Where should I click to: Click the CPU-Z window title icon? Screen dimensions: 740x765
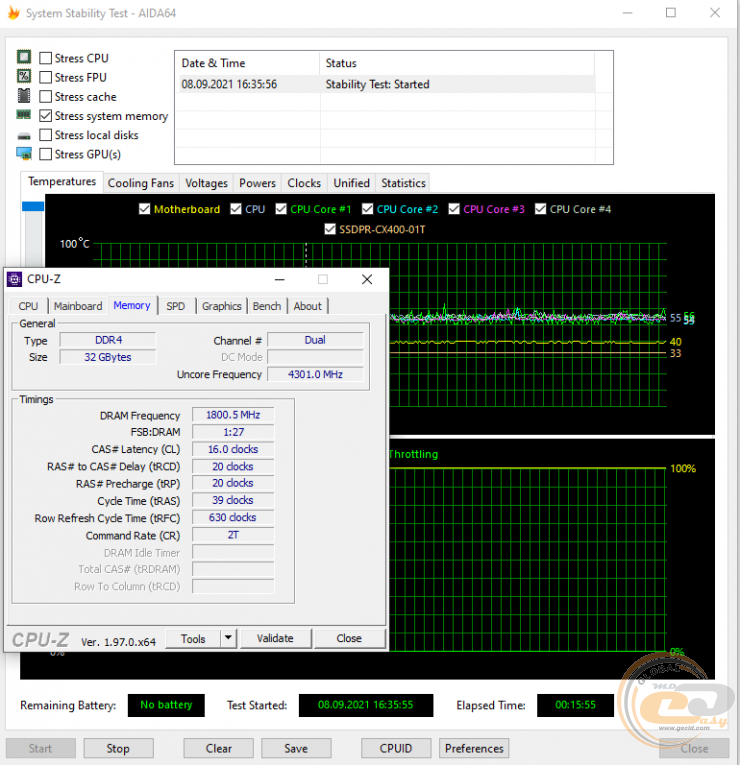(x=15, y=279)
